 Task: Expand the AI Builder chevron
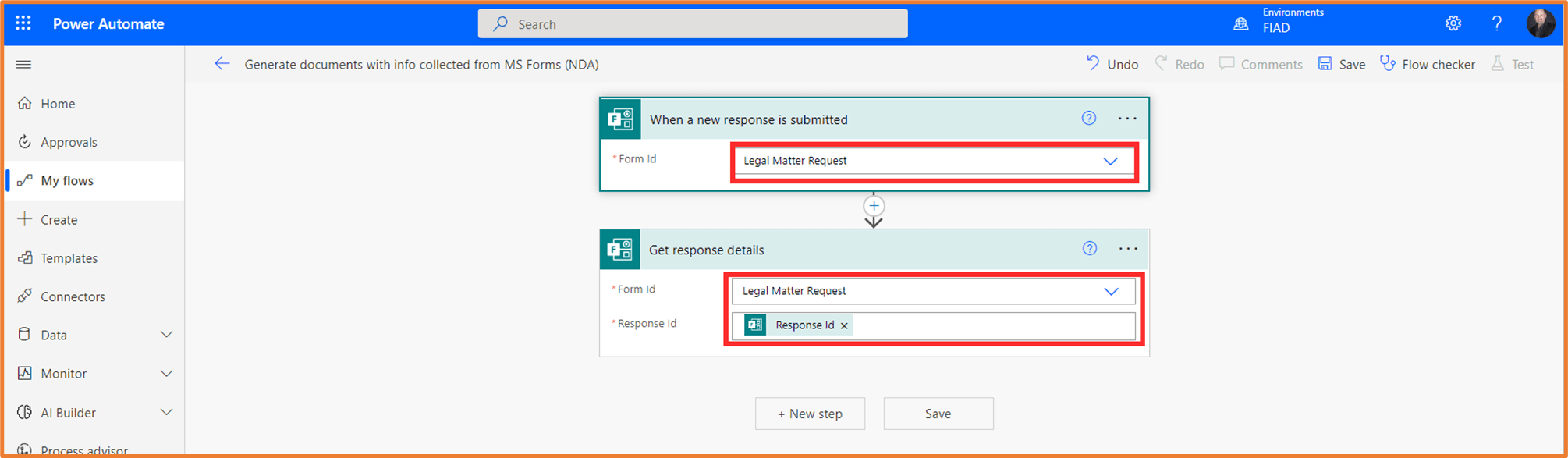pyautogui.click(x=166, y=412)
